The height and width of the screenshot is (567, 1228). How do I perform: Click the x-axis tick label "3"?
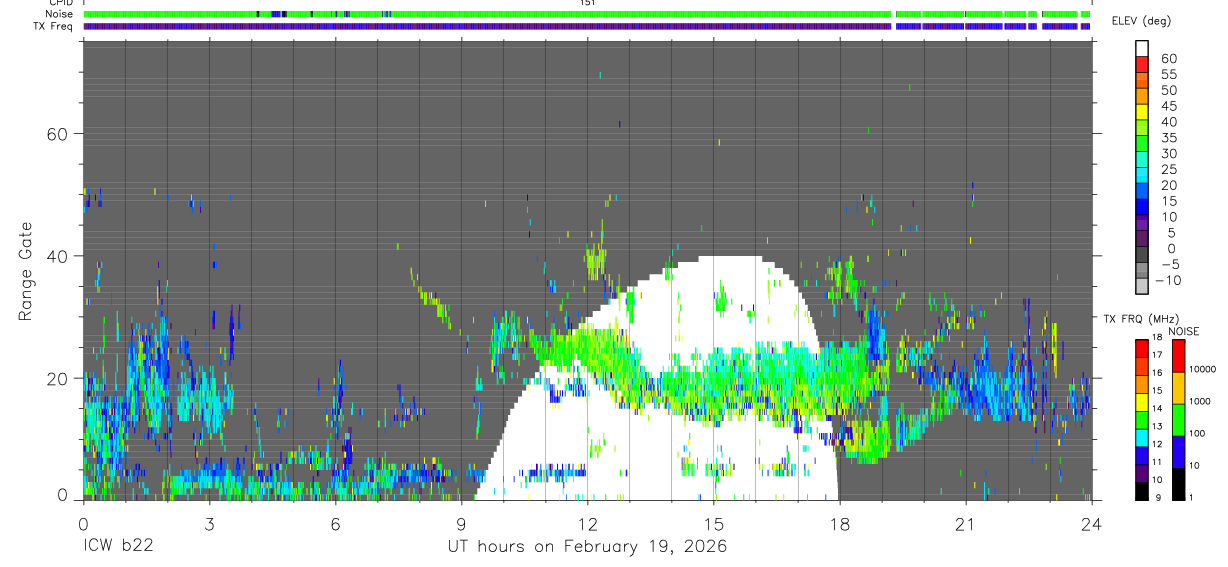pos(209,523)
